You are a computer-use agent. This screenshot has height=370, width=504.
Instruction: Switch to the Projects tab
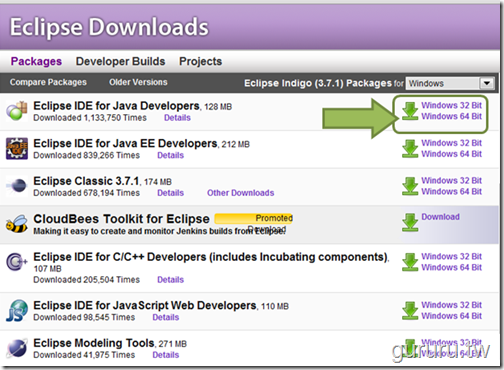(200, 61)
